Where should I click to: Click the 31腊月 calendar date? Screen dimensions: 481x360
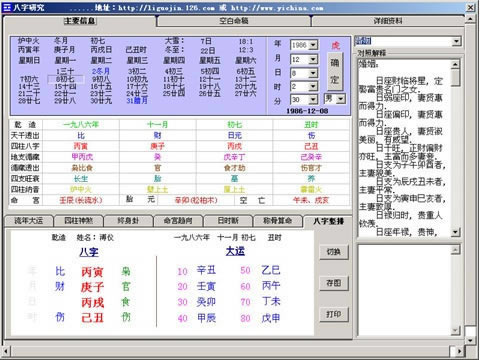pyautogui.click(x=137, y=100)
